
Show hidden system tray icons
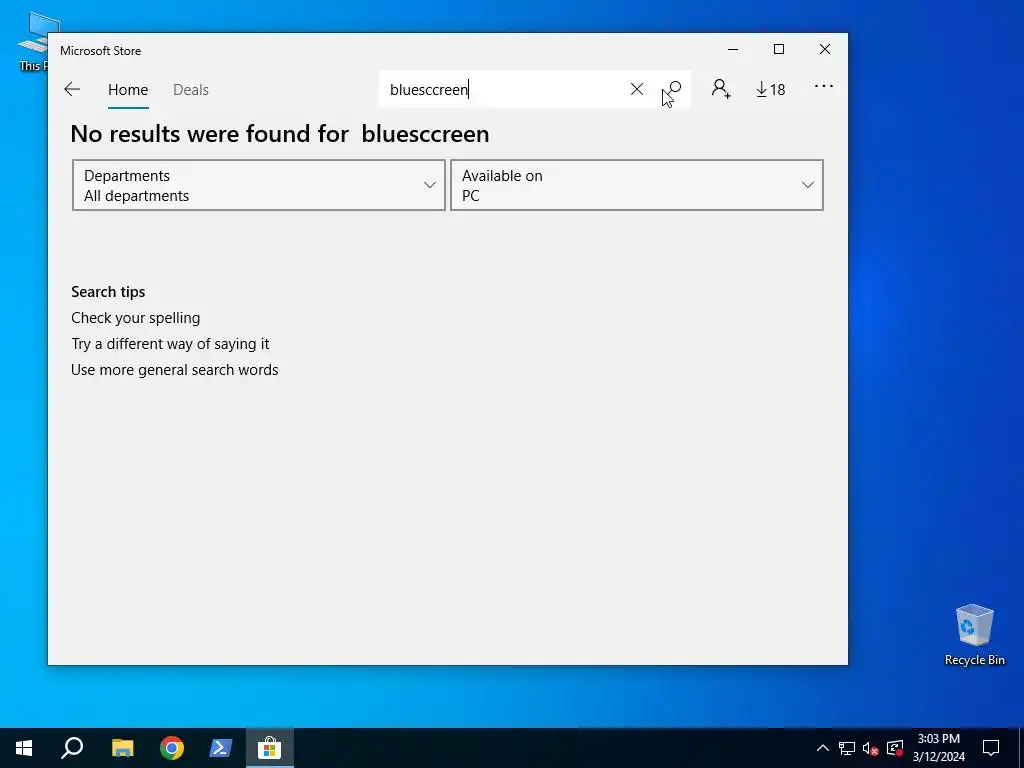pyautogui.click(x=823, y=748)
